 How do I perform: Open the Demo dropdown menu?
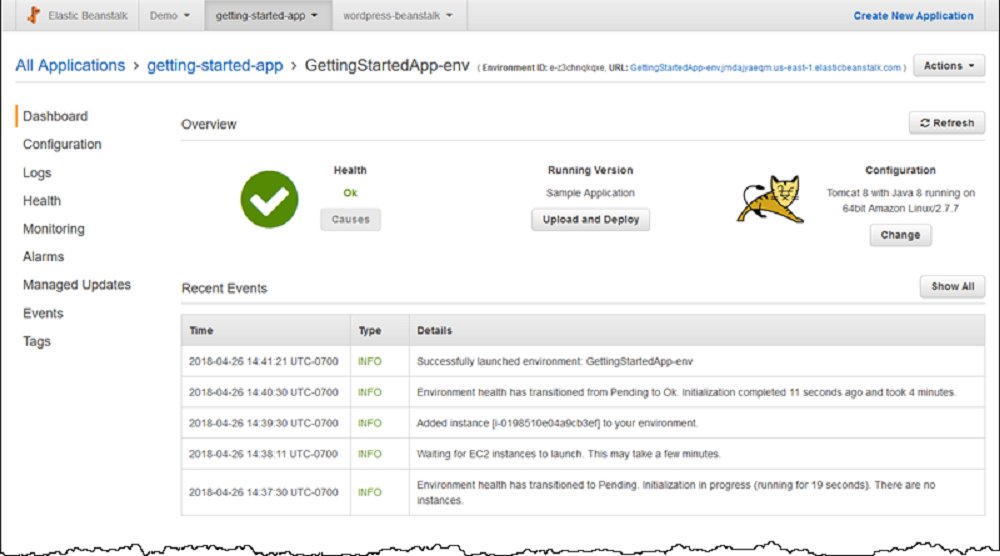[170, 15]
